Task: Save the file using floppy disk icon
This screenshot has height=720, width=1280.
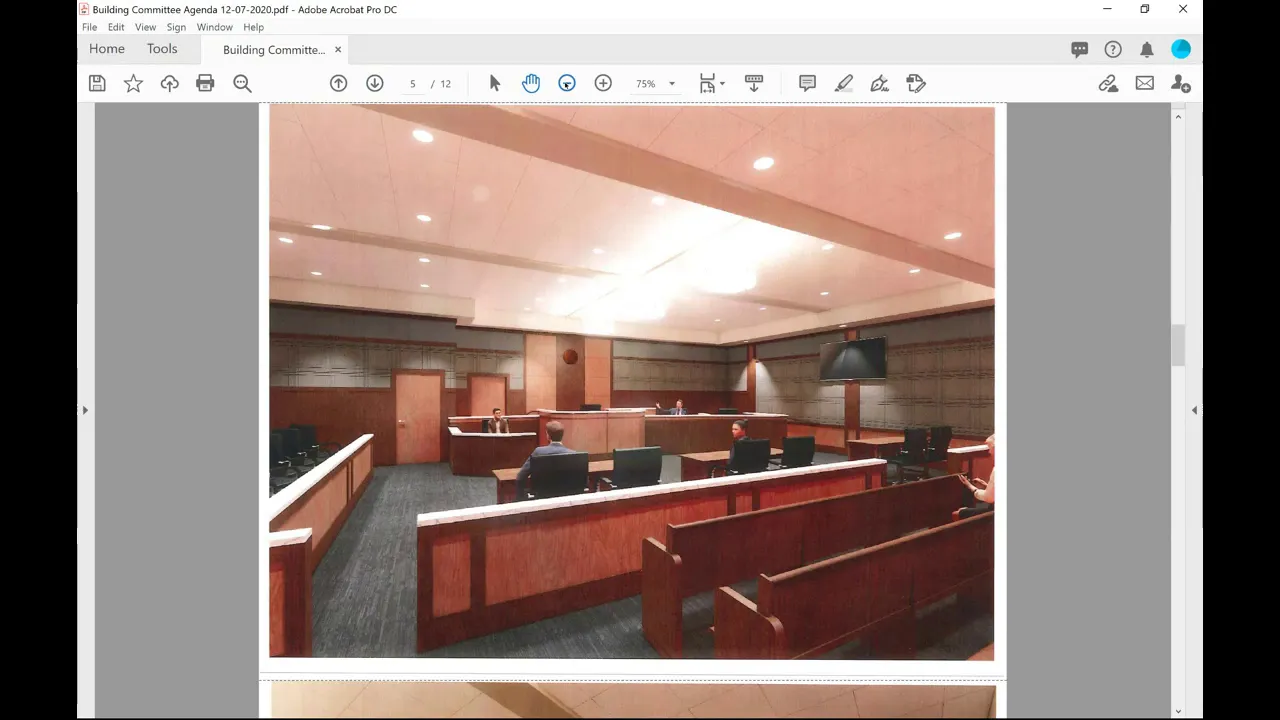Action: pyautogui.click(x=97, y=84)
